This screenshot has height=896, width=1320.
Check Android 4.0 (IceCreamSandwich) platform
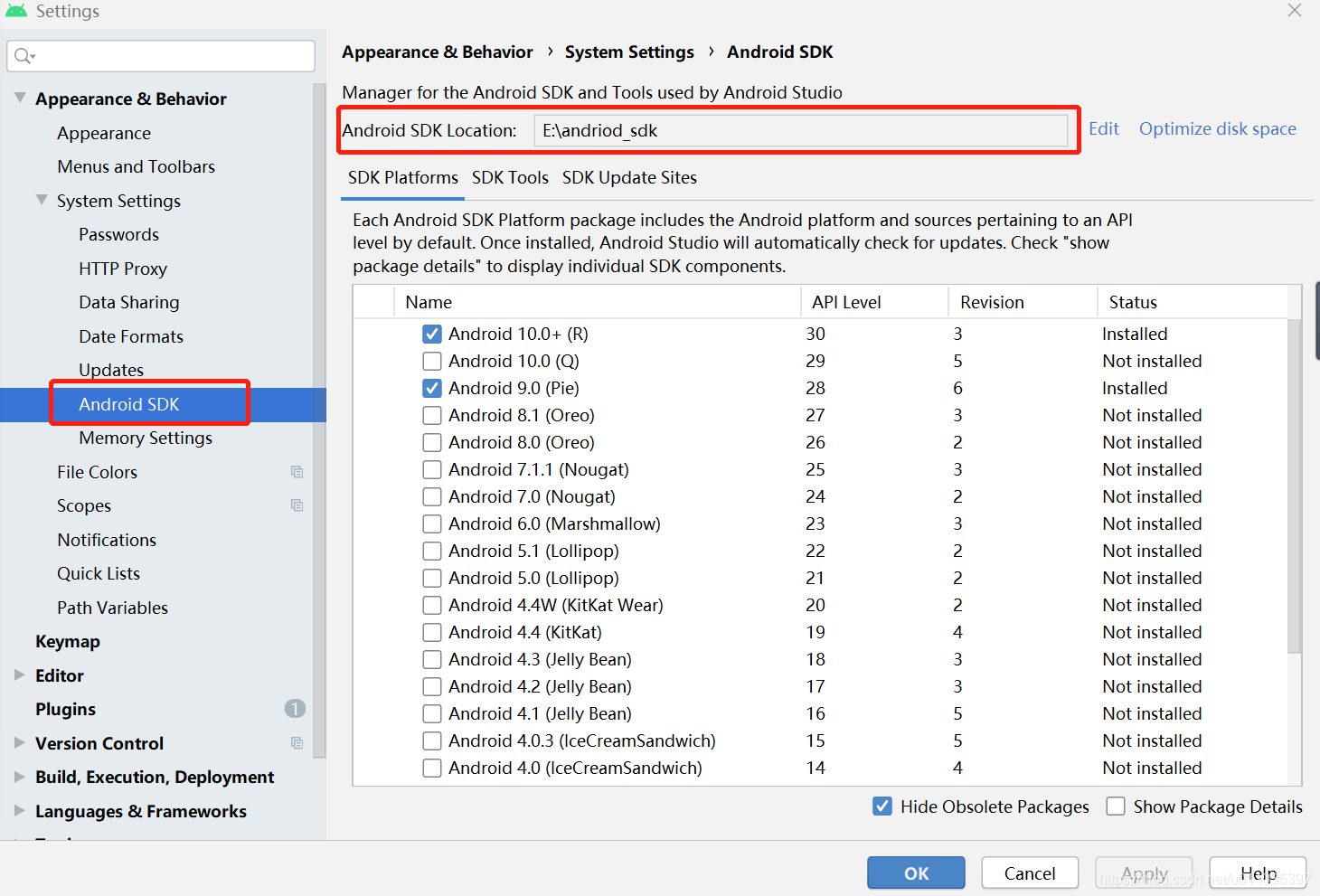point(432,768)
